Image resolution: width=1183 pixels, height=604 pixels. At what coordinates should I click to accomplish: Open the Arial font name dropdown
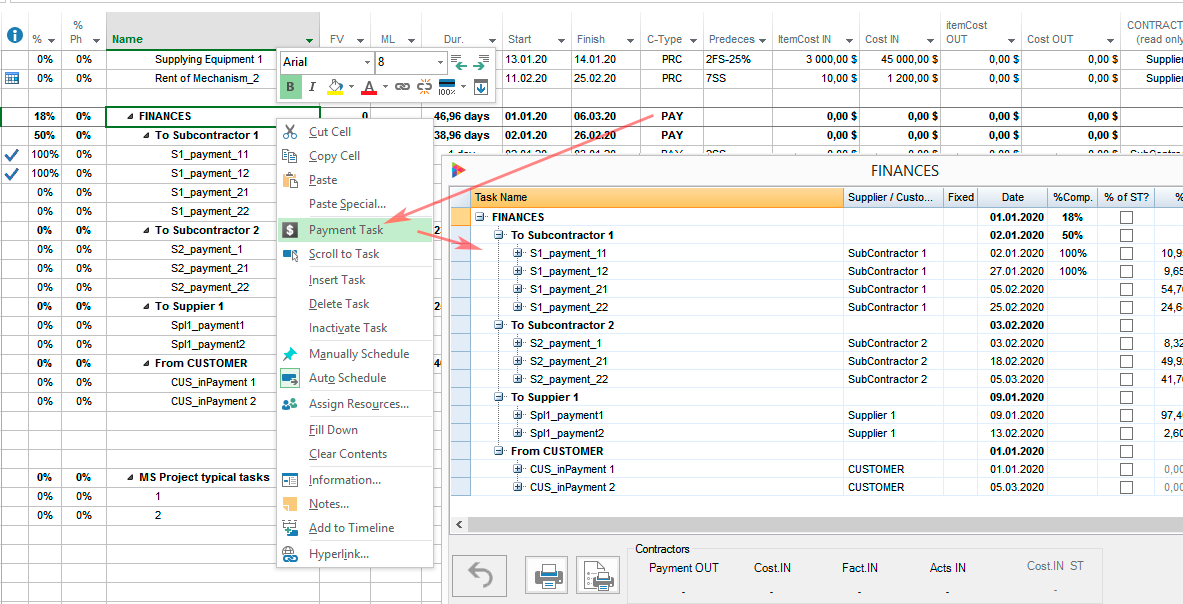(x=367, y=63)
